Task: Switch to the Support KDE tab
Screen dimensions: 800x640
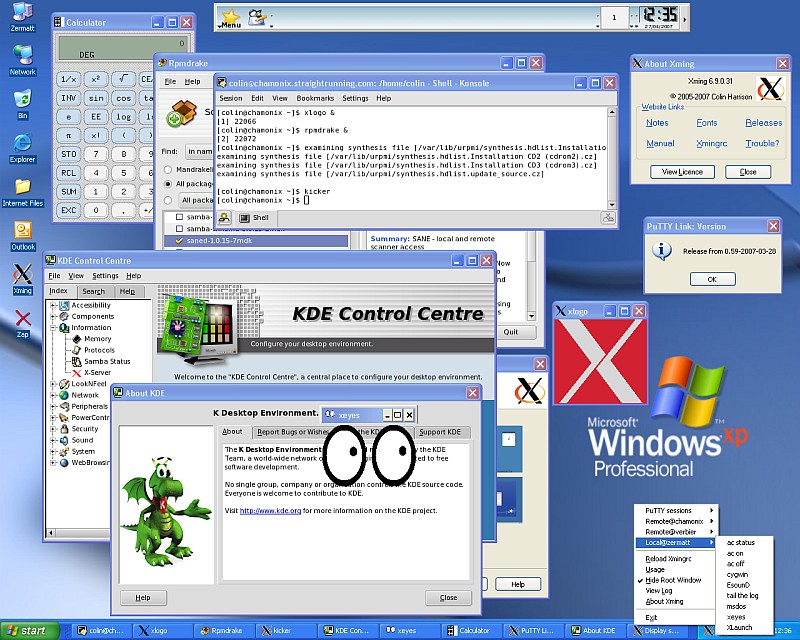Action: tap(440, 432)
